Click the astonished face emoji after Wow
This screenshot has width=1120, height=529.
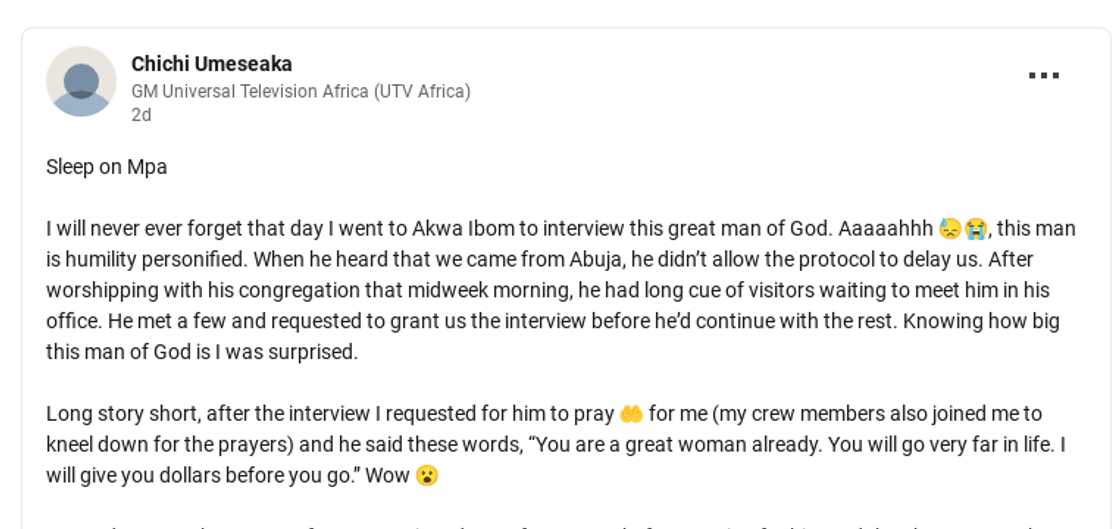[427, 476]
